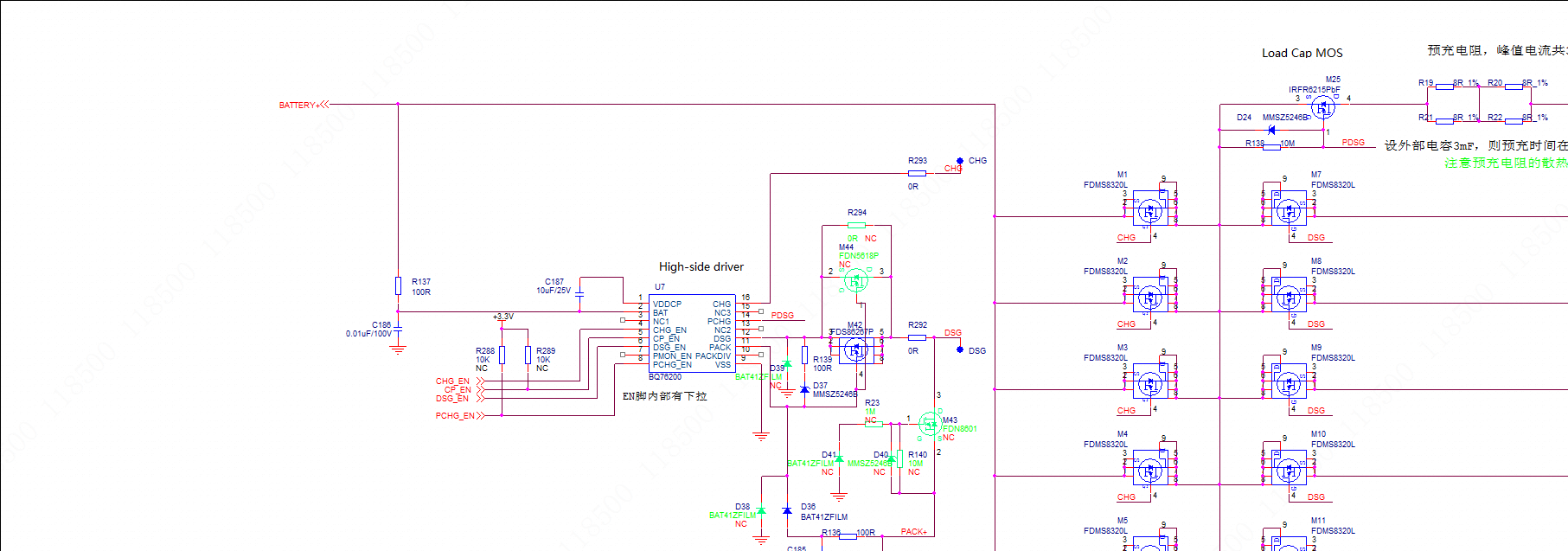Image resolution: width=1568 pixels, height=551 pixels.
Task: Select resistor R138 10M symbol
Action: pyautogui.click(x=1271, y=147)
